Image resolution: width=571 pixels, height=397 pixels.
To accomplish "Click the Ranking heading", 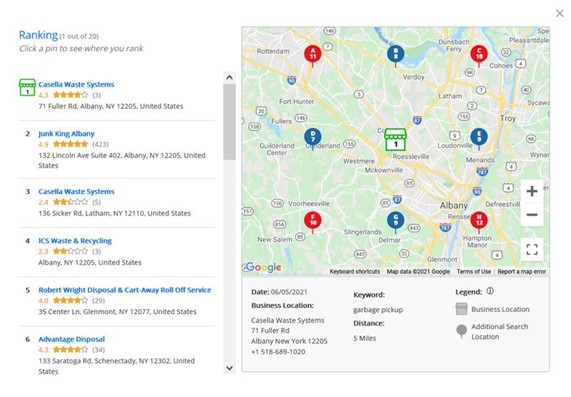I will pyautogui.click(x=38, y=35).
